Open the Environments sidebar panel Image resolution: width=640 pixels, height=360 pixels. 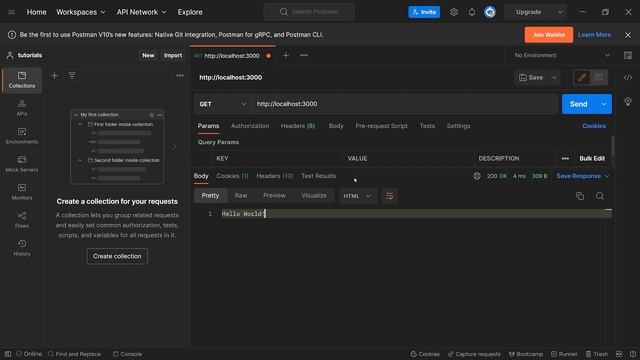pos(22,136)
